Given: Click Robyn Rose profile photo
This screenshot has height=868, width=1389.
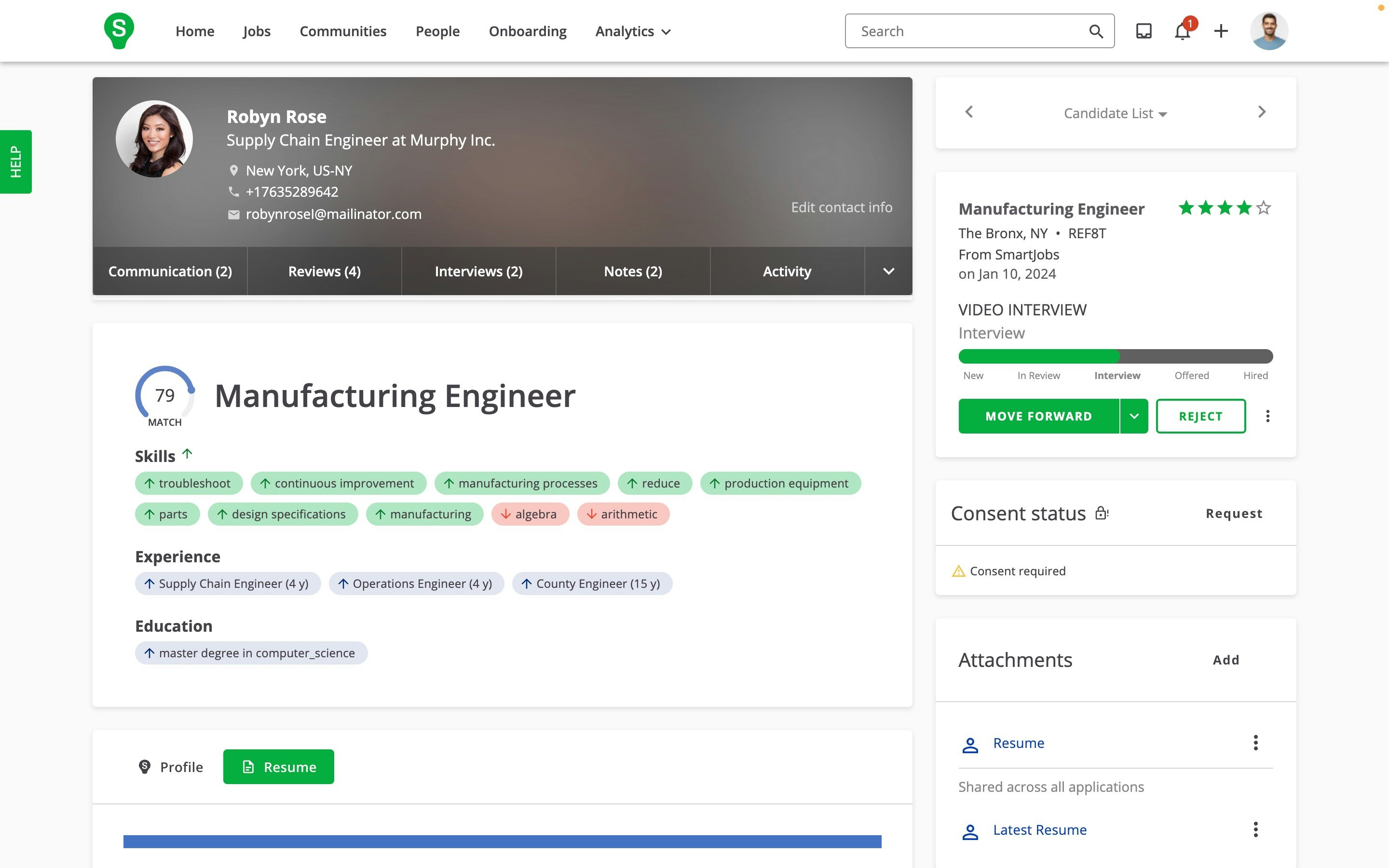Looking at the screenshot, I should point(154,139).
